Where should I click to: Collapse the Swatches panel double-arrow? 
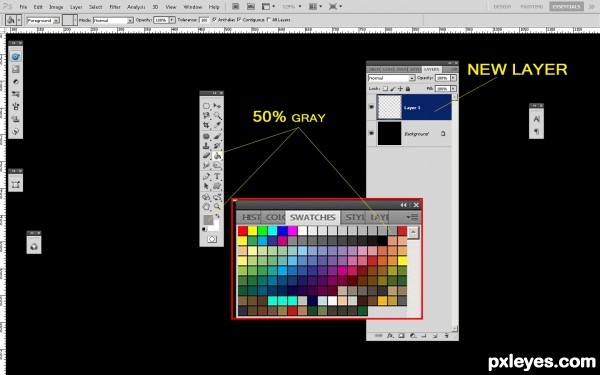[403, 205]
